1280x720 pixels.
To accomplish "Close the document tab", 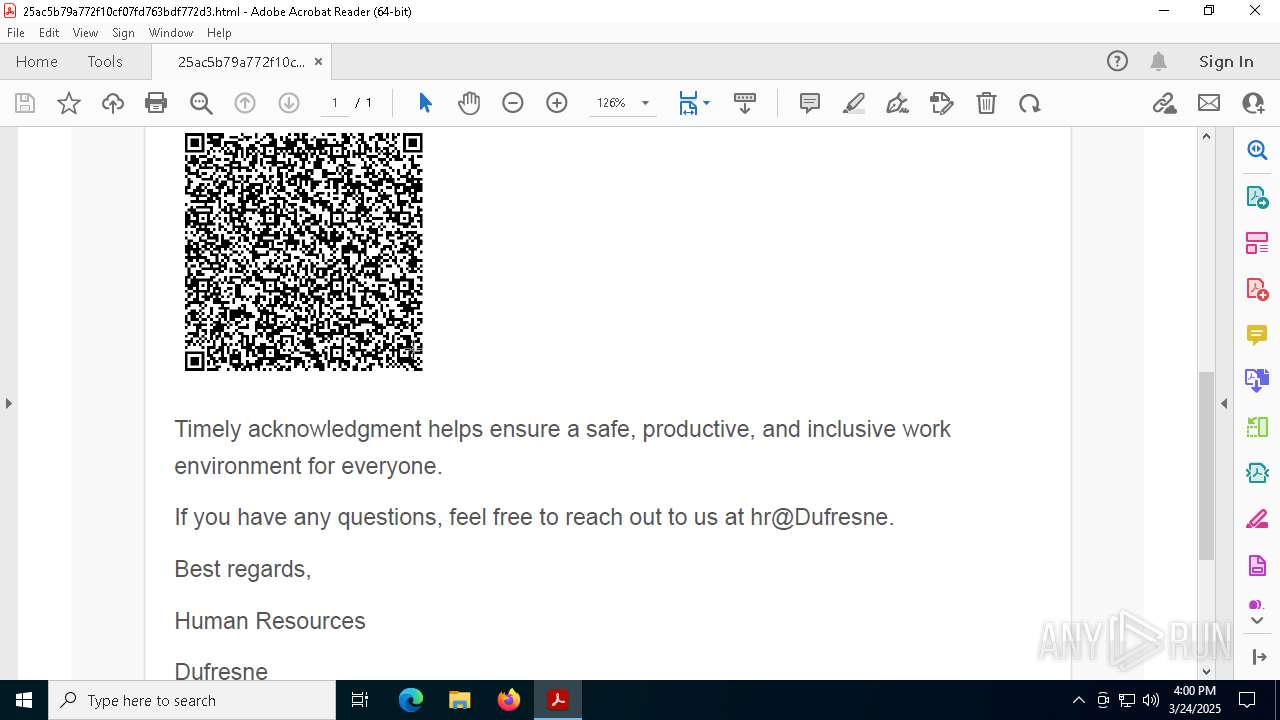I will 318,61.
